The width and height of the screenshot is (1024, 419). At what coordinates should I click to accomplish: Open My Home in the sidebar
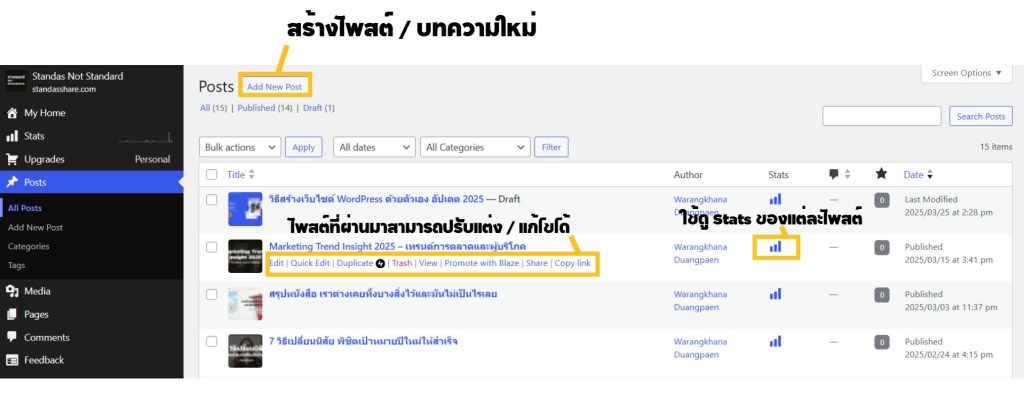point(44,113)
